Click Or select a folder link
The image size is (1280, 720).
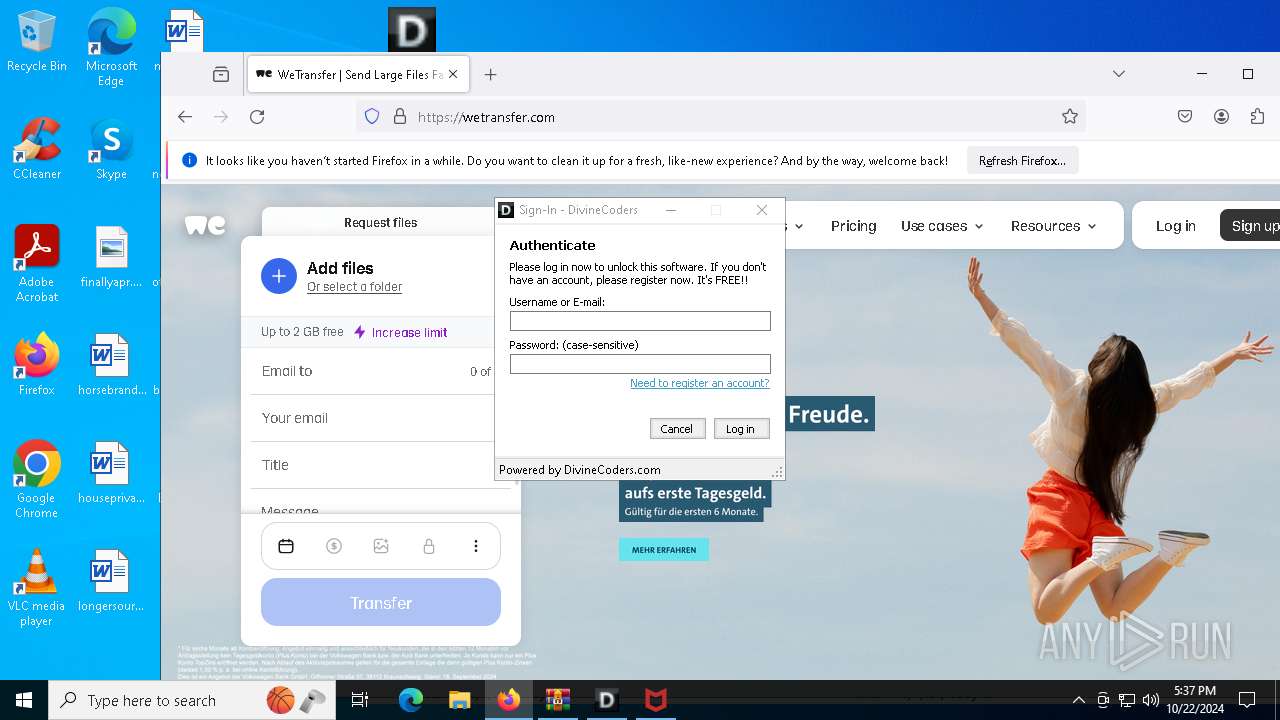pyautogui.click(x=355, y=287)
